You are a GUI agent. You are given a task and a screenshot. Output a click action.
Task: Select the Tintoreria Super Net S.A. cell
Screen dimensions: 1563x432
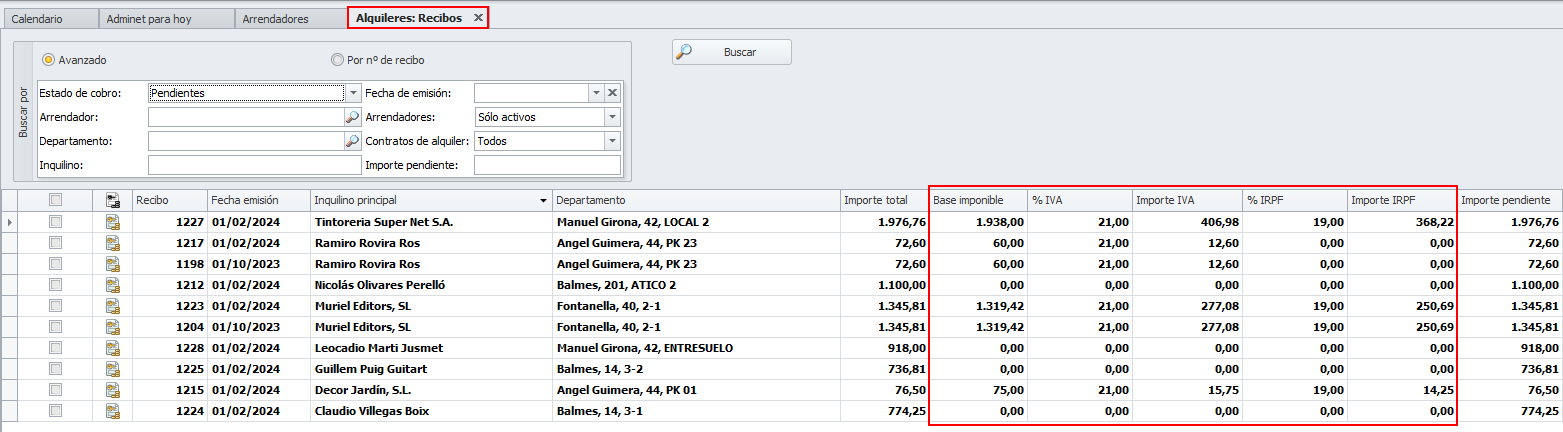point(431,222)
